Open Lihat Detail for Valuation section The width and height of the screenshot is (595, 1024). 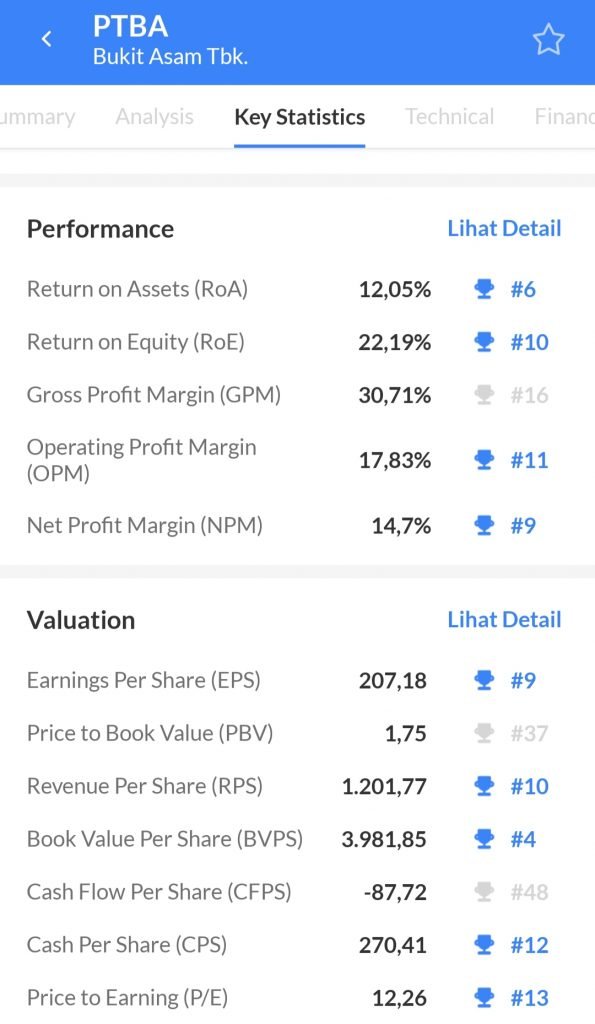pos(505,619)
